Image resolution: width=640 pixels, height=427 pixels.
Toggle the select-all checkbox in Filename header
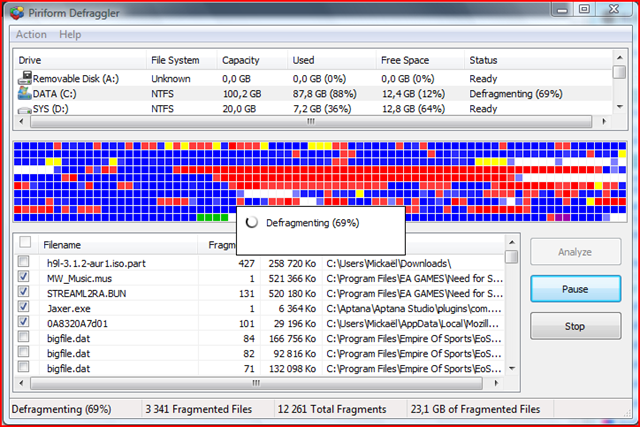pyautogui.click(x=25, y=242)
